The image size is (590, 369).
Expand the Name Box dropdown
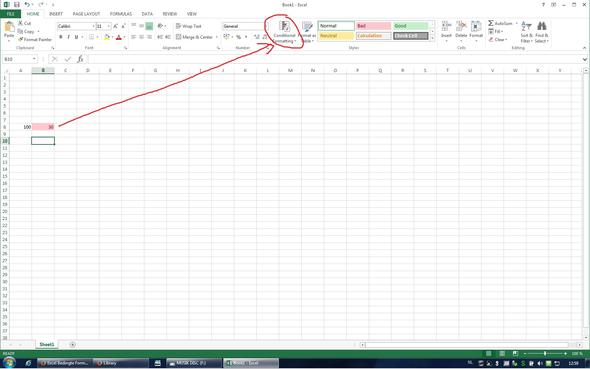coord(34,59)
